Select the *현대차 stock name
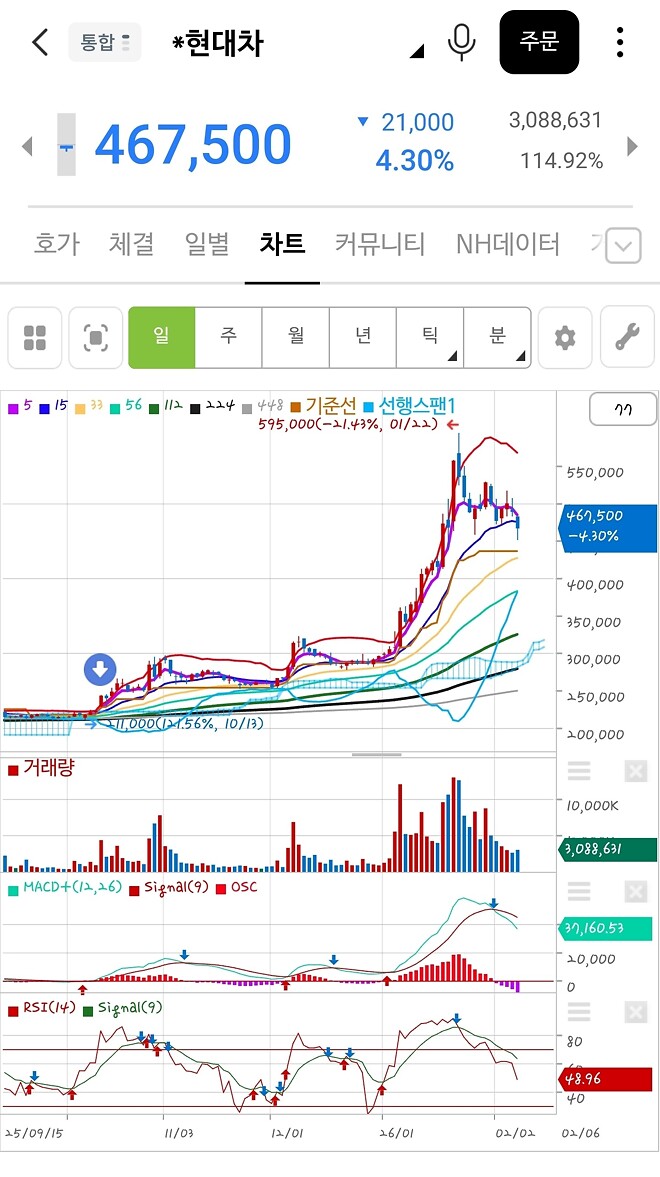The width and height of the screenshot is (660, 1177). 217,43
